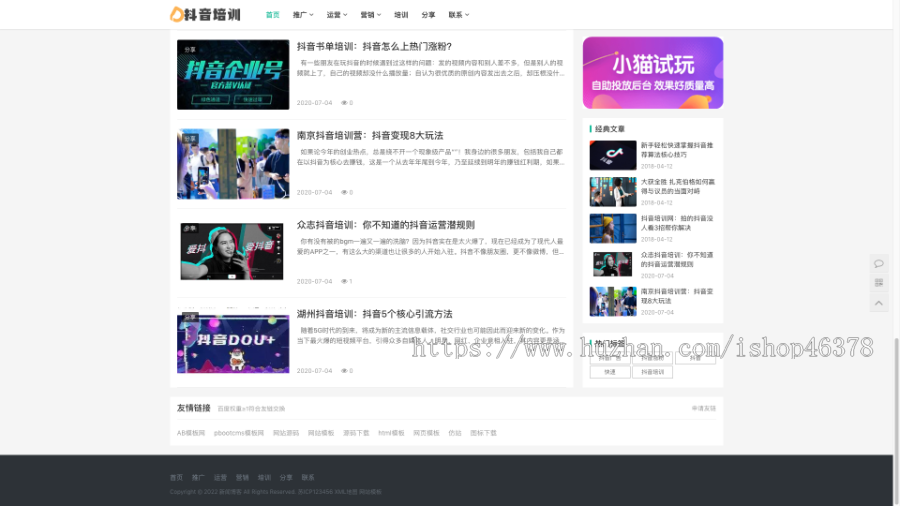
Task: Click 申请友链 link
Action: (x=704, y=408)
